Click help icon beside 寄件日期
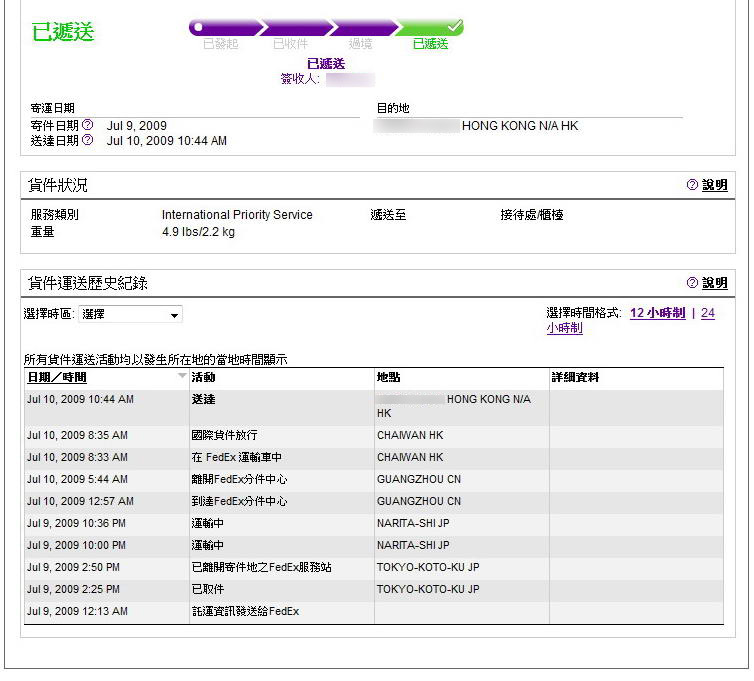This screenshot has height=681, width=754. tap(88, 125)
